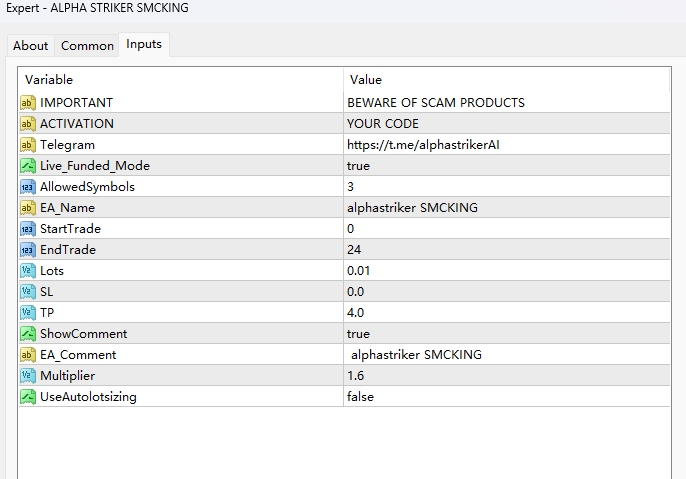The height and width of the screenshot is (479, 686).
Task: Click the integer icon beside StartTrade
Action: (x=28, y=228)
